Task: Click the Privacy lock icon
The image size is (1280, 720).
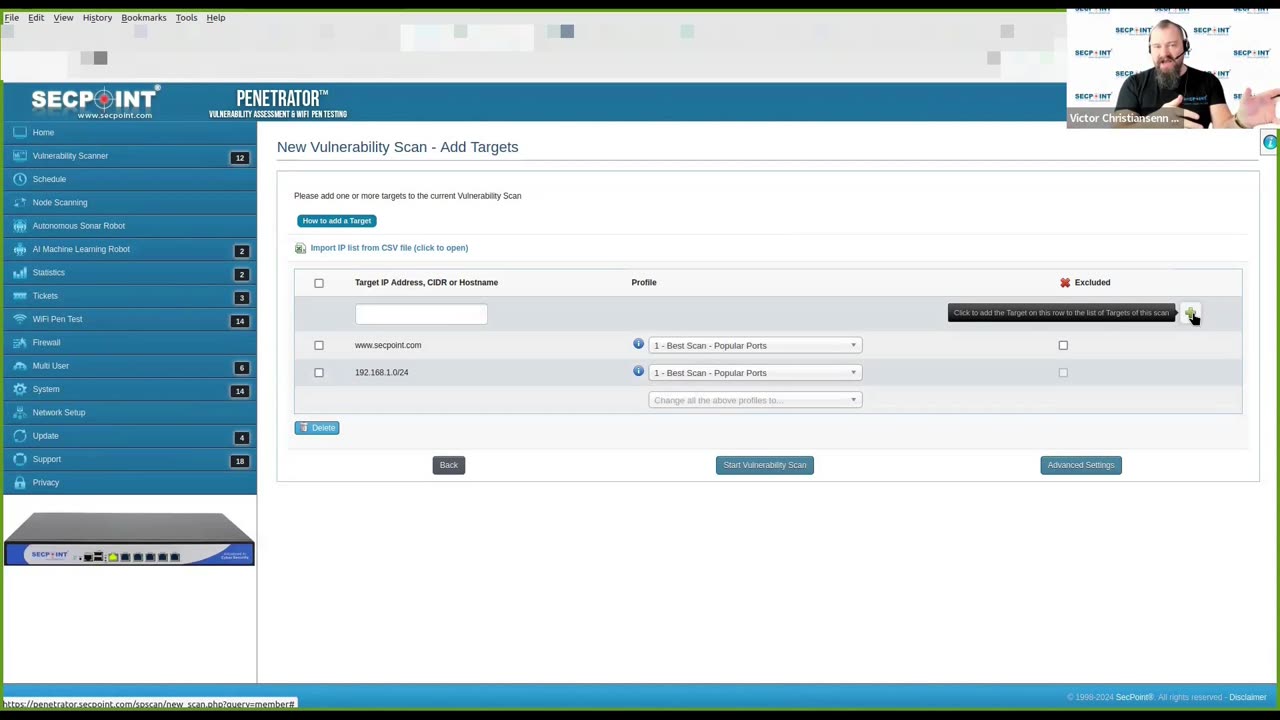Action: [19, 482]
